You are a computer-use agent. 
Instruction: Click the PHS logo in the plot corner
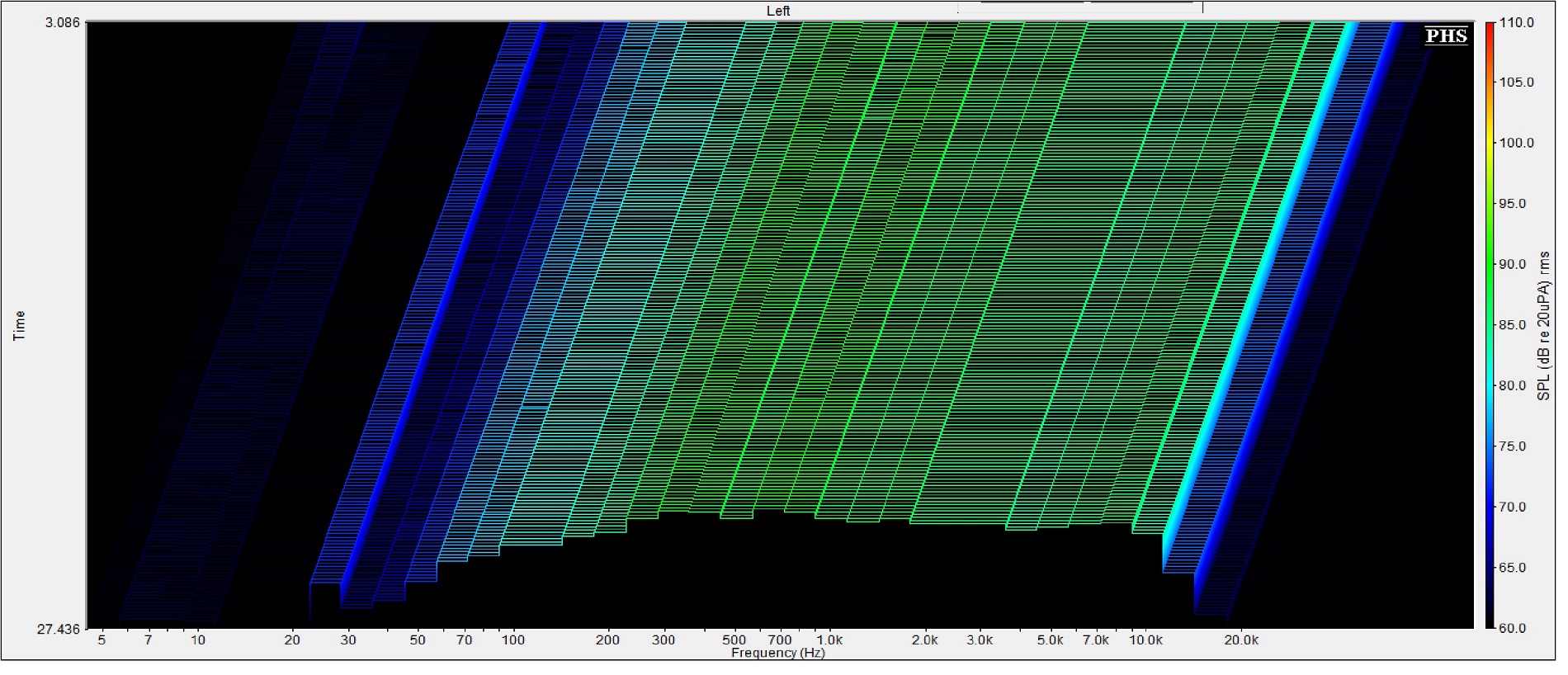1446,35
